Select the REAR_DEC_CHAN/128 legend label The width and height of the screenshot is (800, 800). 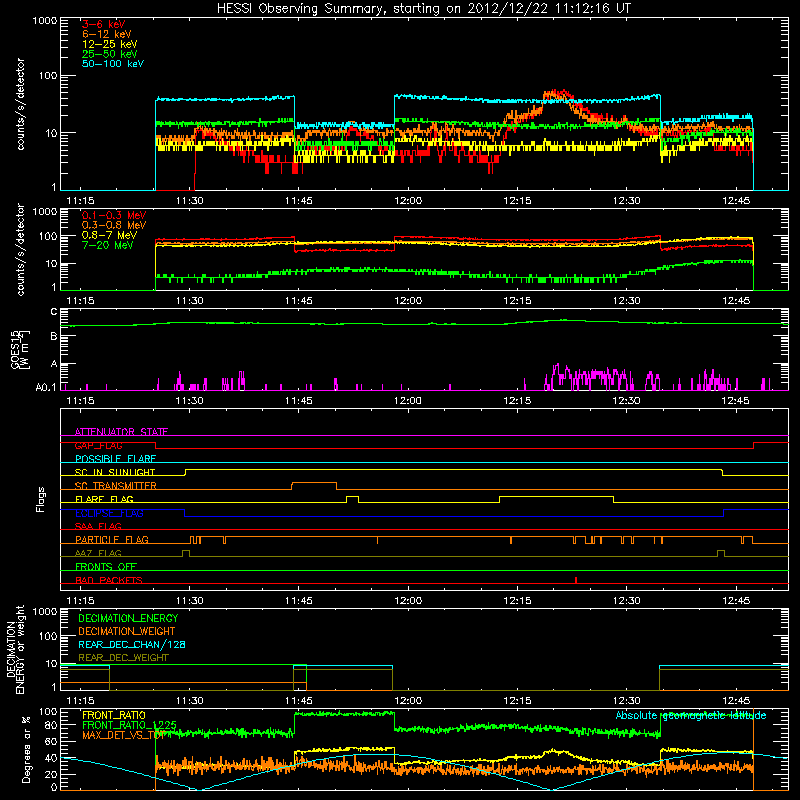(132, 644)
